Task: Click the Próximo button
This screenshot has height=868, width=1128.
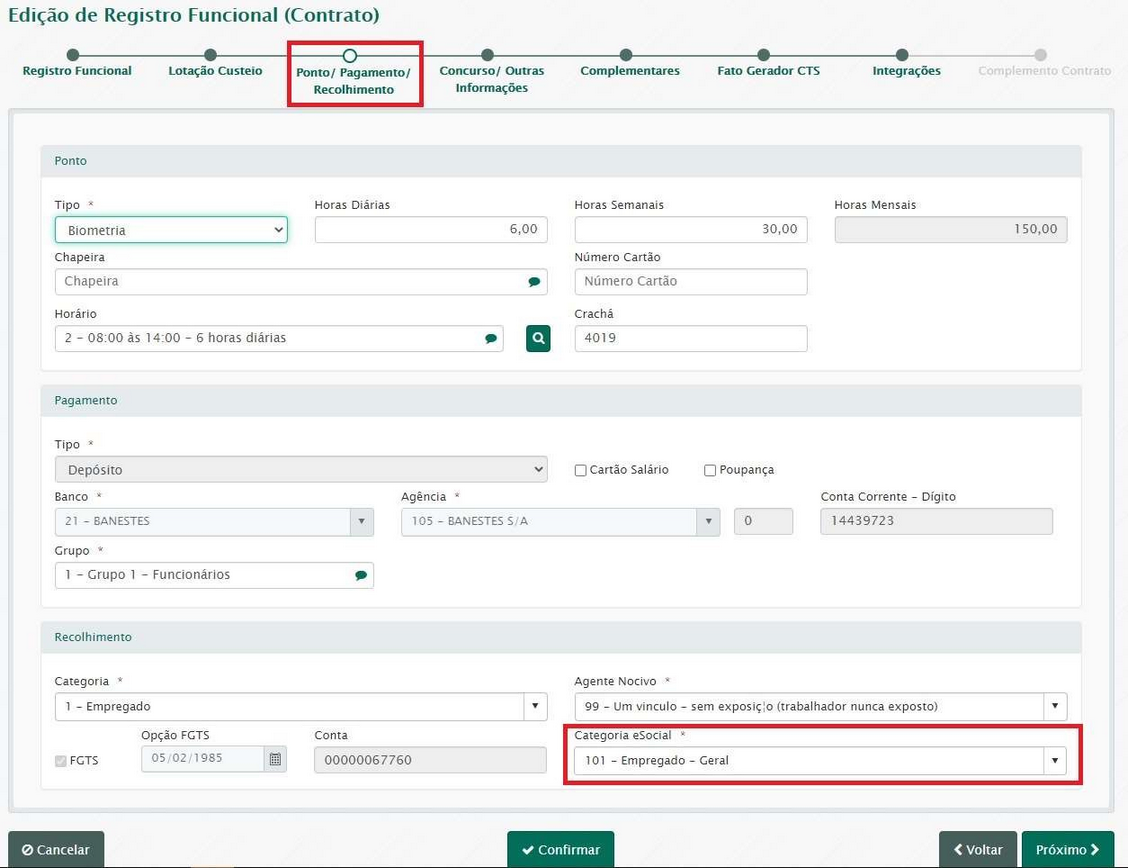Action: pos(1067,850)
